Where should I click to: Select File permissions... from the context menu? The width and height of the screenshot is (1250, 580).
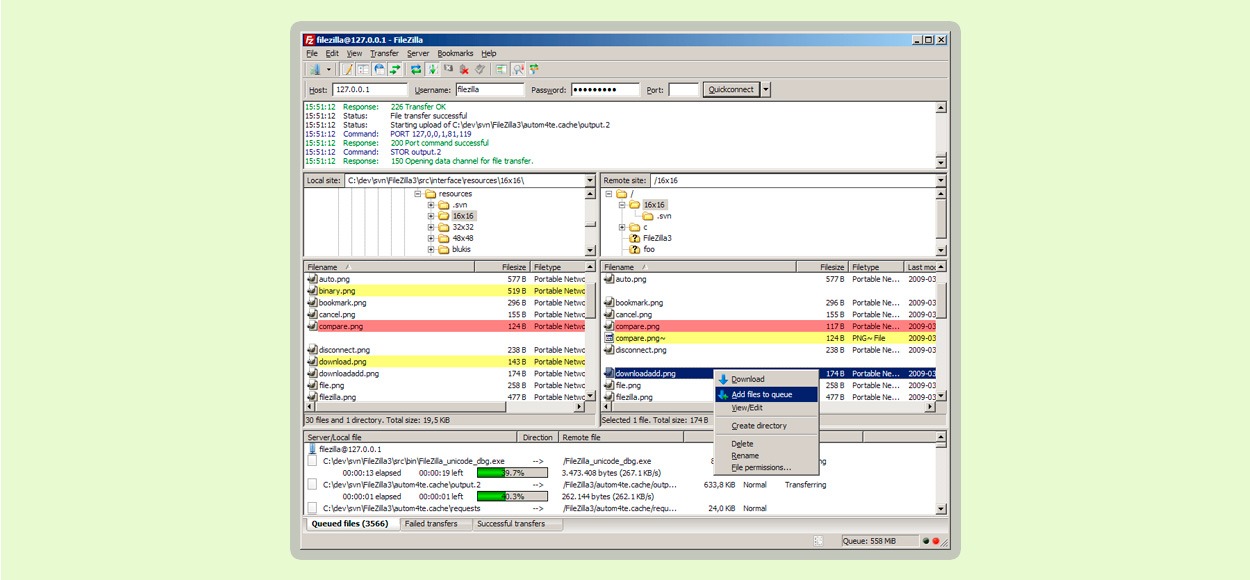(761, 468)
